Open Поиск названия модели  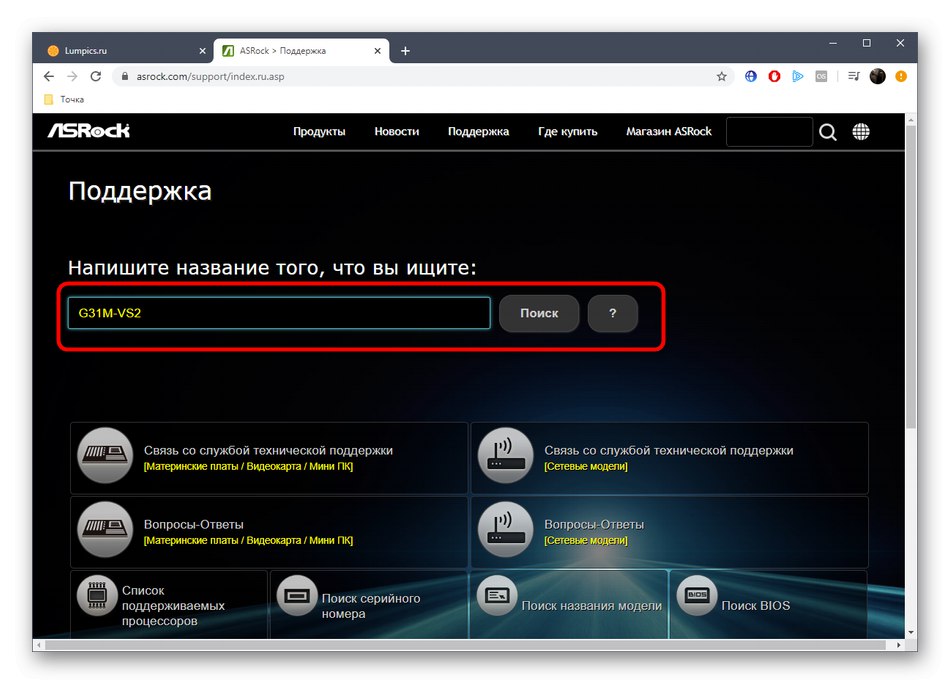coord(591,606)
